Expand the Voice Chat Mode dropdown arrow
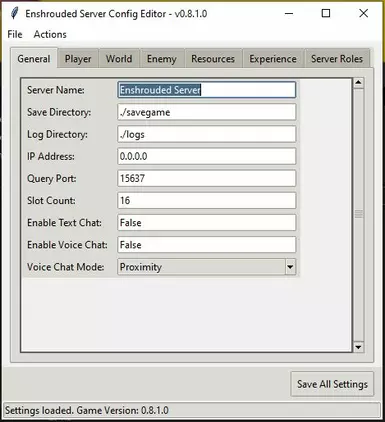Viewport: 385px width, 422px height. click(x=290, y=267)
